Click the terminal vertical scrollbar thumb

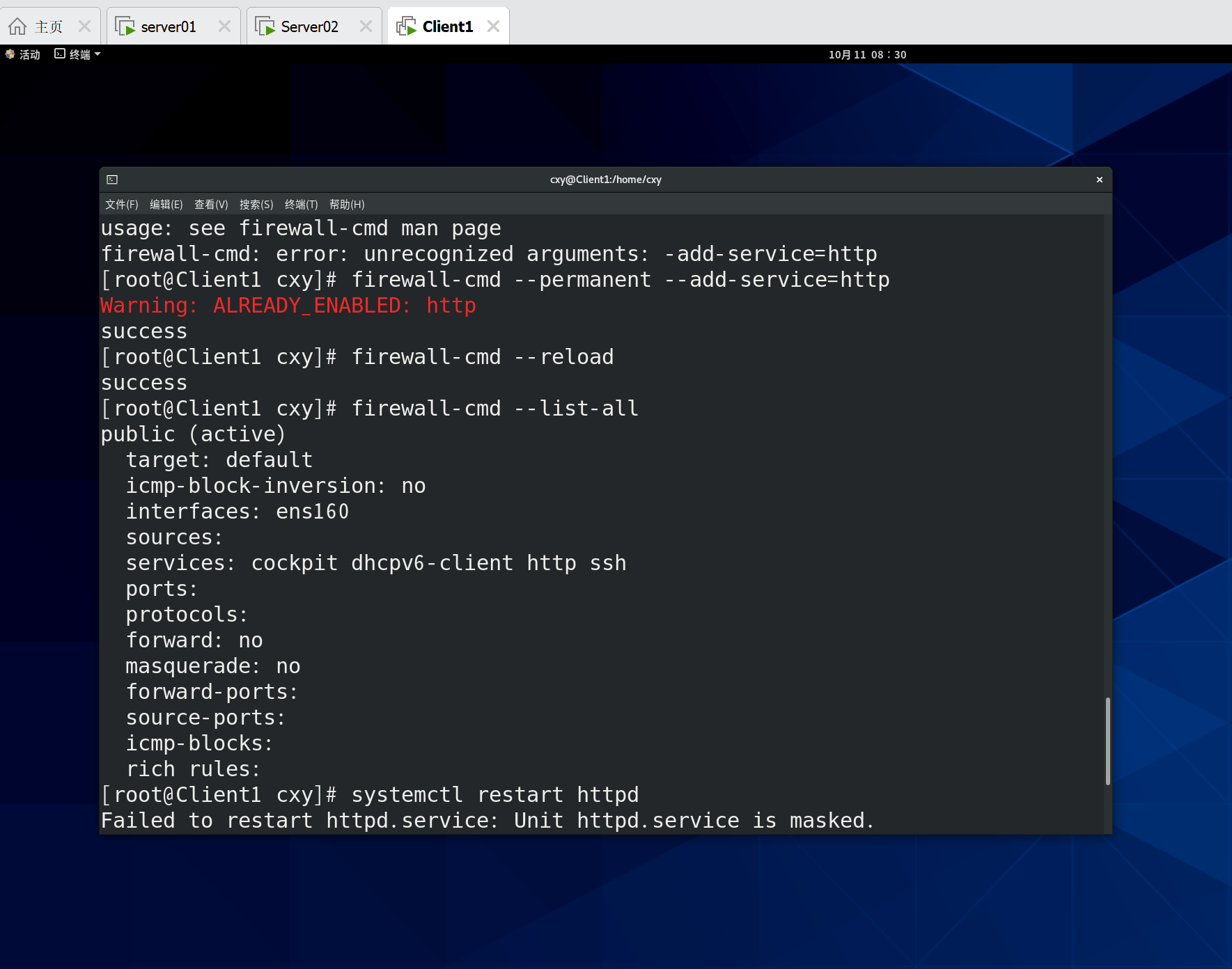[1107, 741]
